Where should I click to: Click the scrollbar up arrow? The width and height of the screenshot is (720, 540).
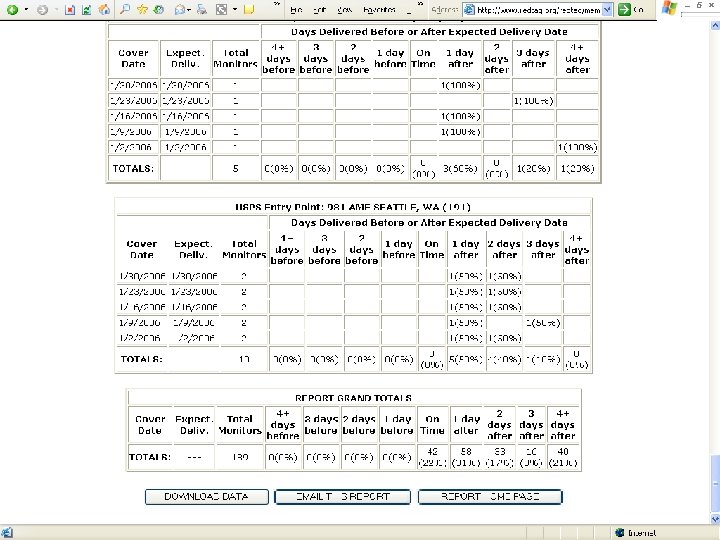coord(715,26)
